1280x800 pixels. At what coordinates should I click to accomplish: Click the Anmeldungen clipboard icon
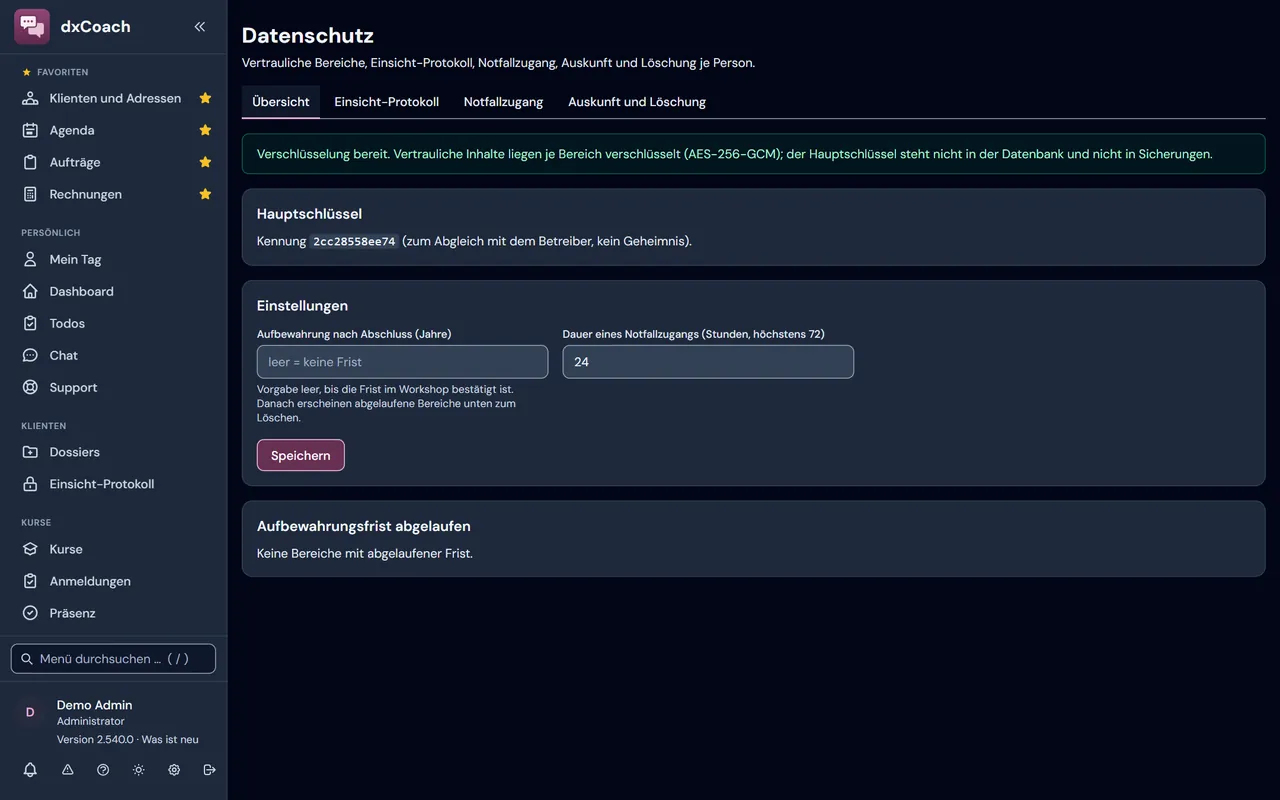tap(30, 581)
